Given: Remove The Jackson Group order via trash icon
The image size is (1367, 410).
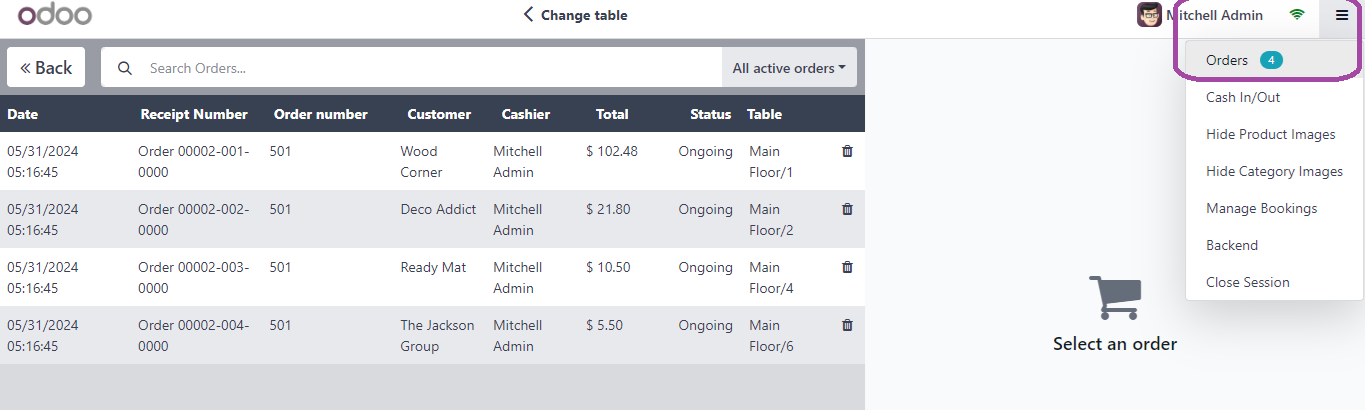Looking at the screenshot, I should pyautogui.click(x=847, y=325).
